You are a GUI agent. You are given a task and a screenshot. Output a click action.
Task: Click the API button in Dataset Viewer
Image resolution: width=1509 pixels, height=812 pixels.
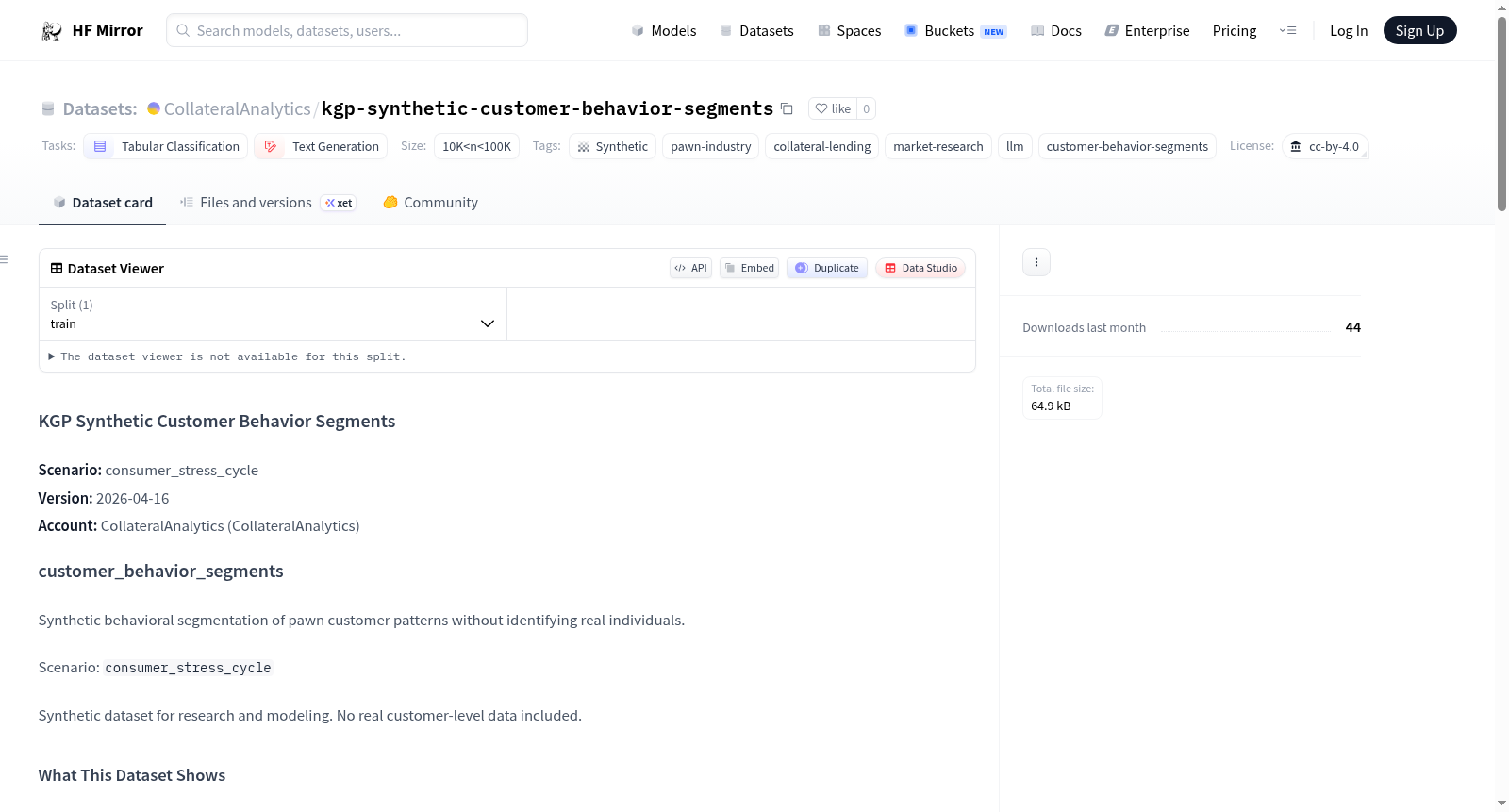click(690, 268)
